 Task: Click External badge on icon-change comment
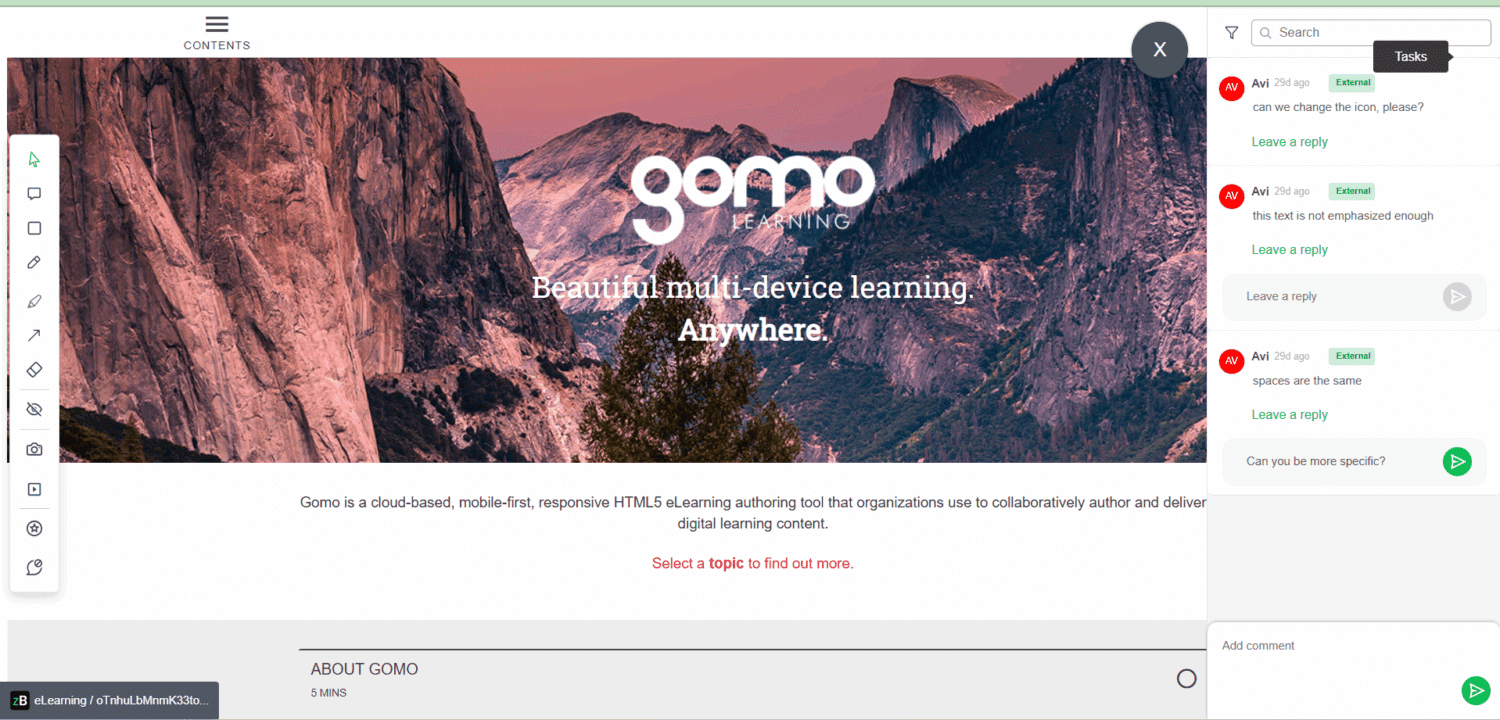tap(1352, 83)
